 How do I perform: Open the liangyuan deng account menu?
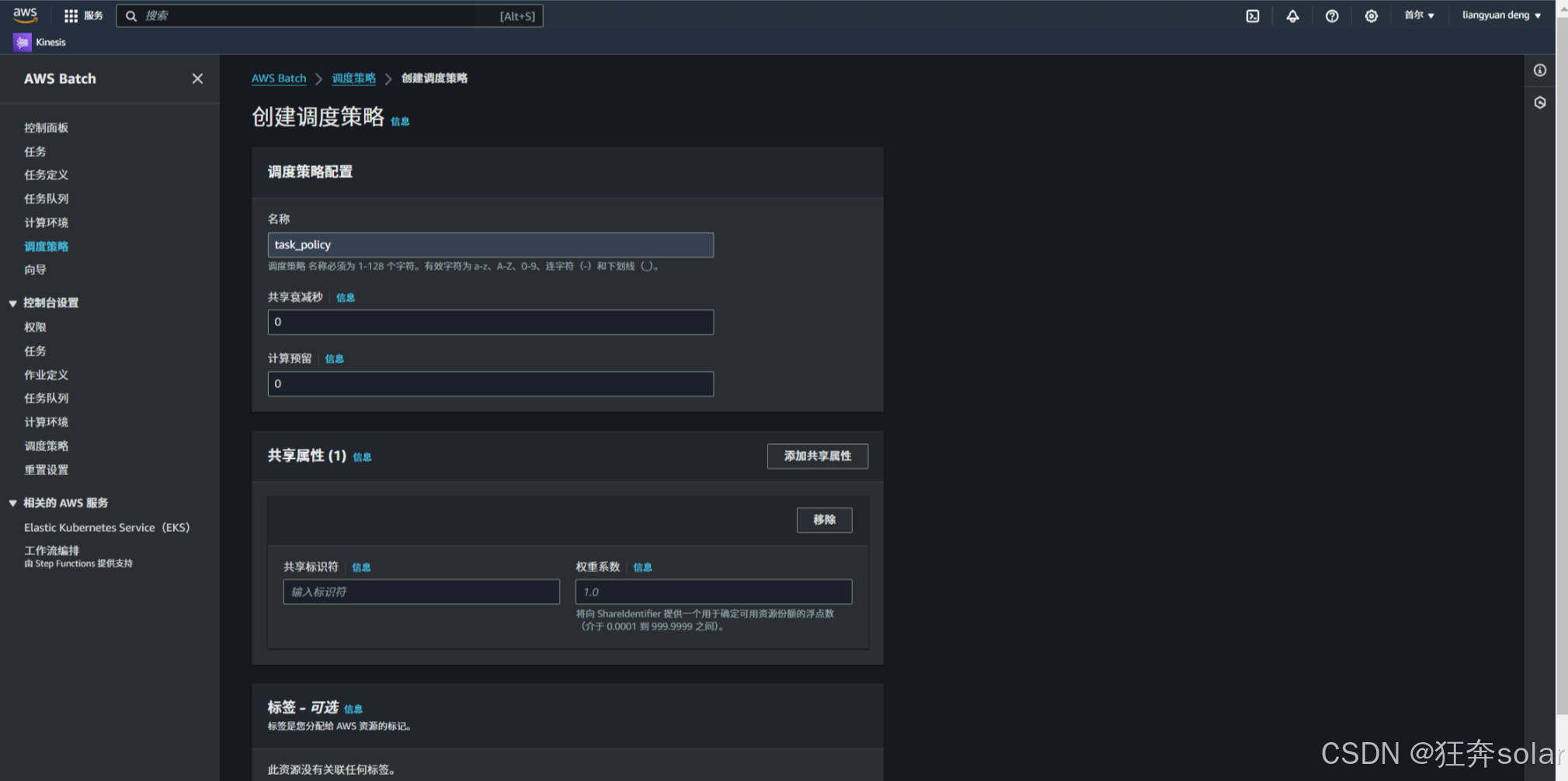coord(1501,16)
